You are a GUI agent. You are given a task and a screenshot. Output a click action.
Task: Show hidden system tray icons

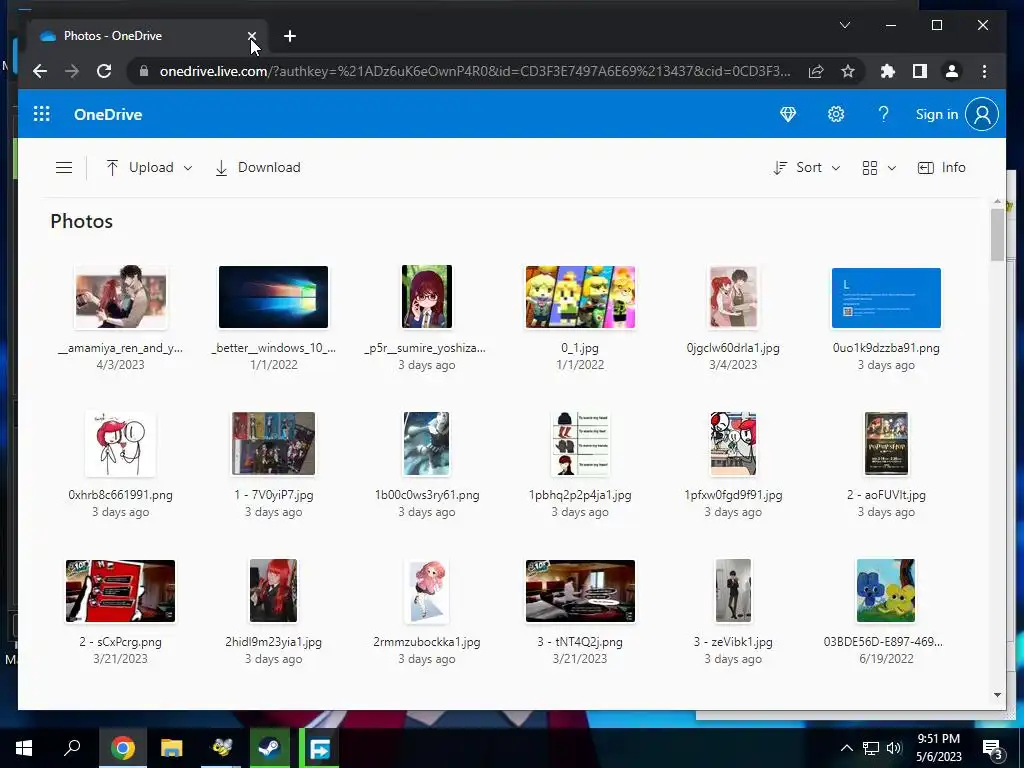pyautogui.click(x=846, y=748)
